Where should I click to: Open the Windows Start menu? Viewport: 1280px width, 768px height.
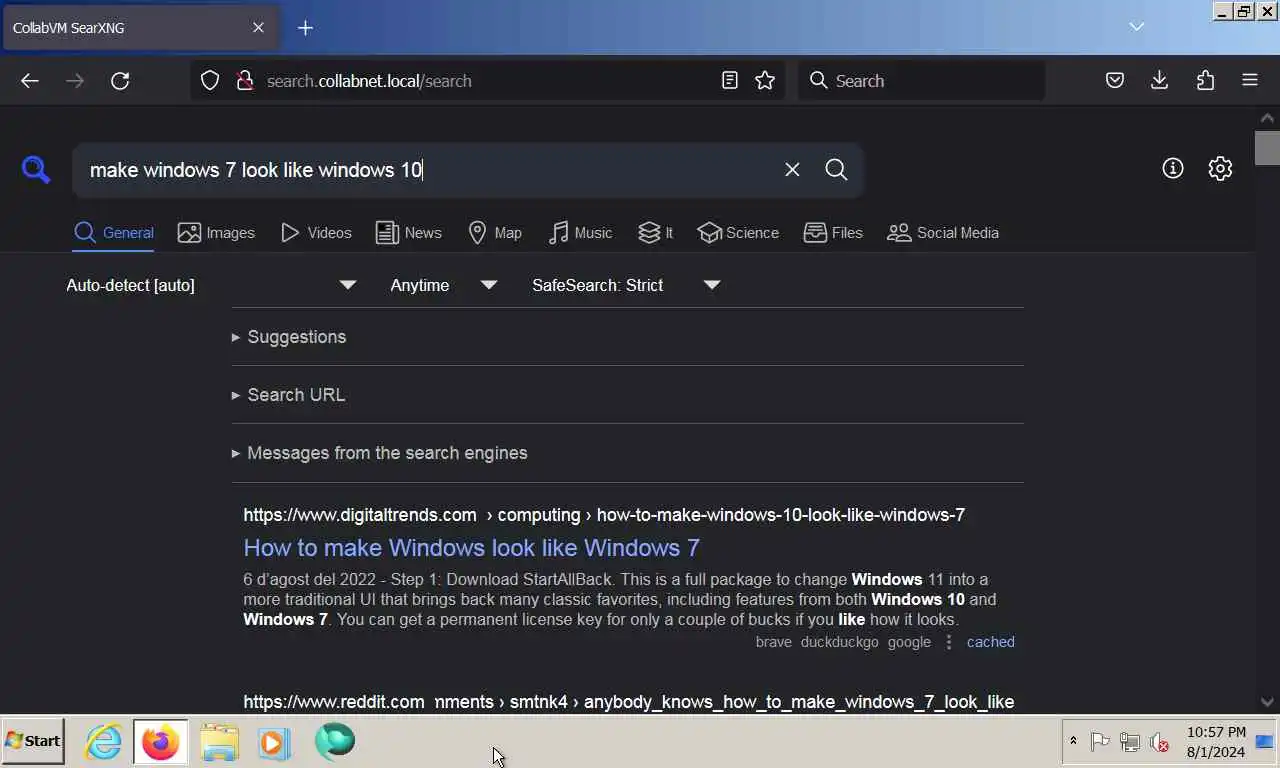pyautogui.click(x=33, y=741)
